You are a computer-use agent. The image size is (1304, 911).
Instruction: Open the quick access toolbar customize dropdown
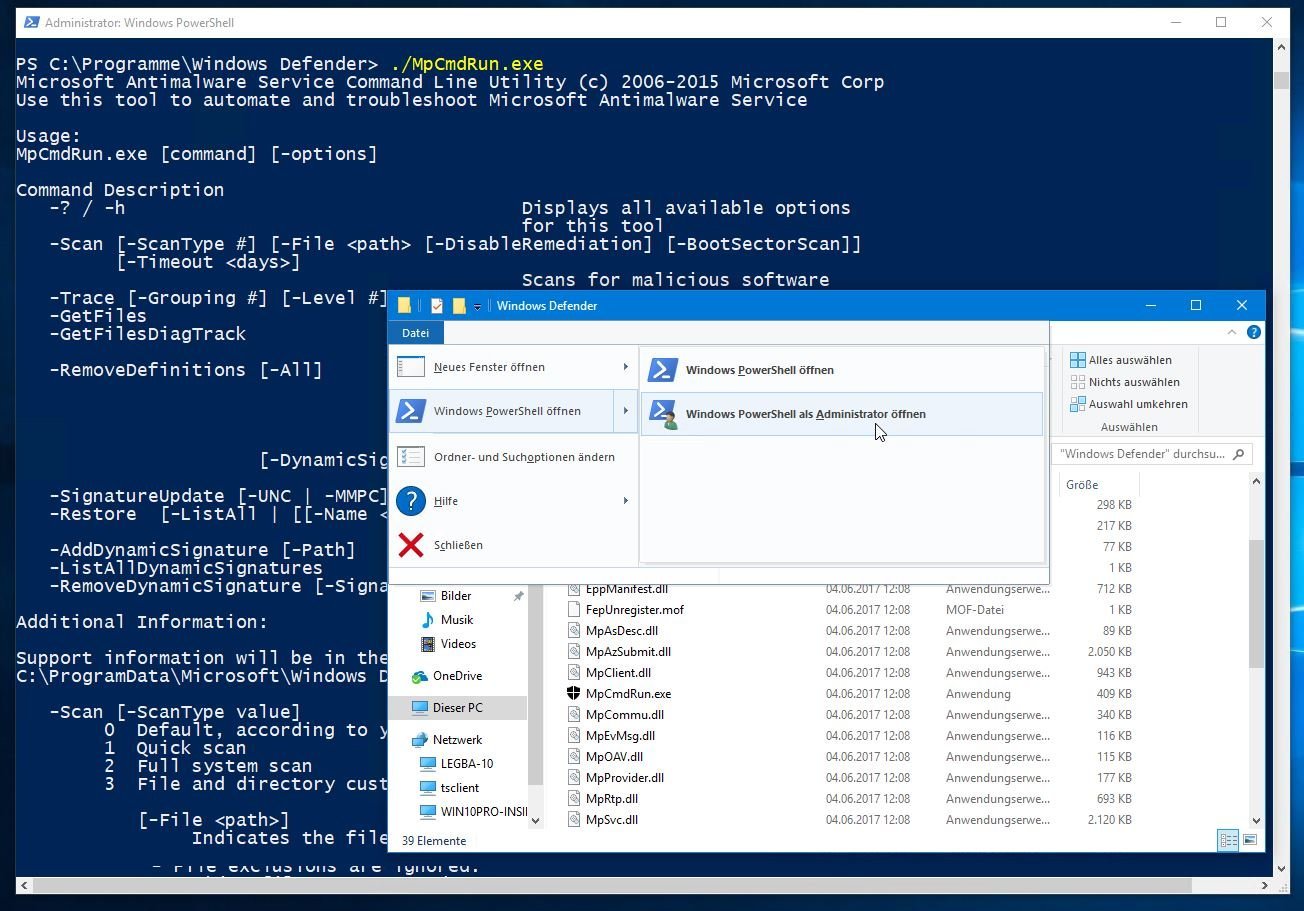click(478, 306)
